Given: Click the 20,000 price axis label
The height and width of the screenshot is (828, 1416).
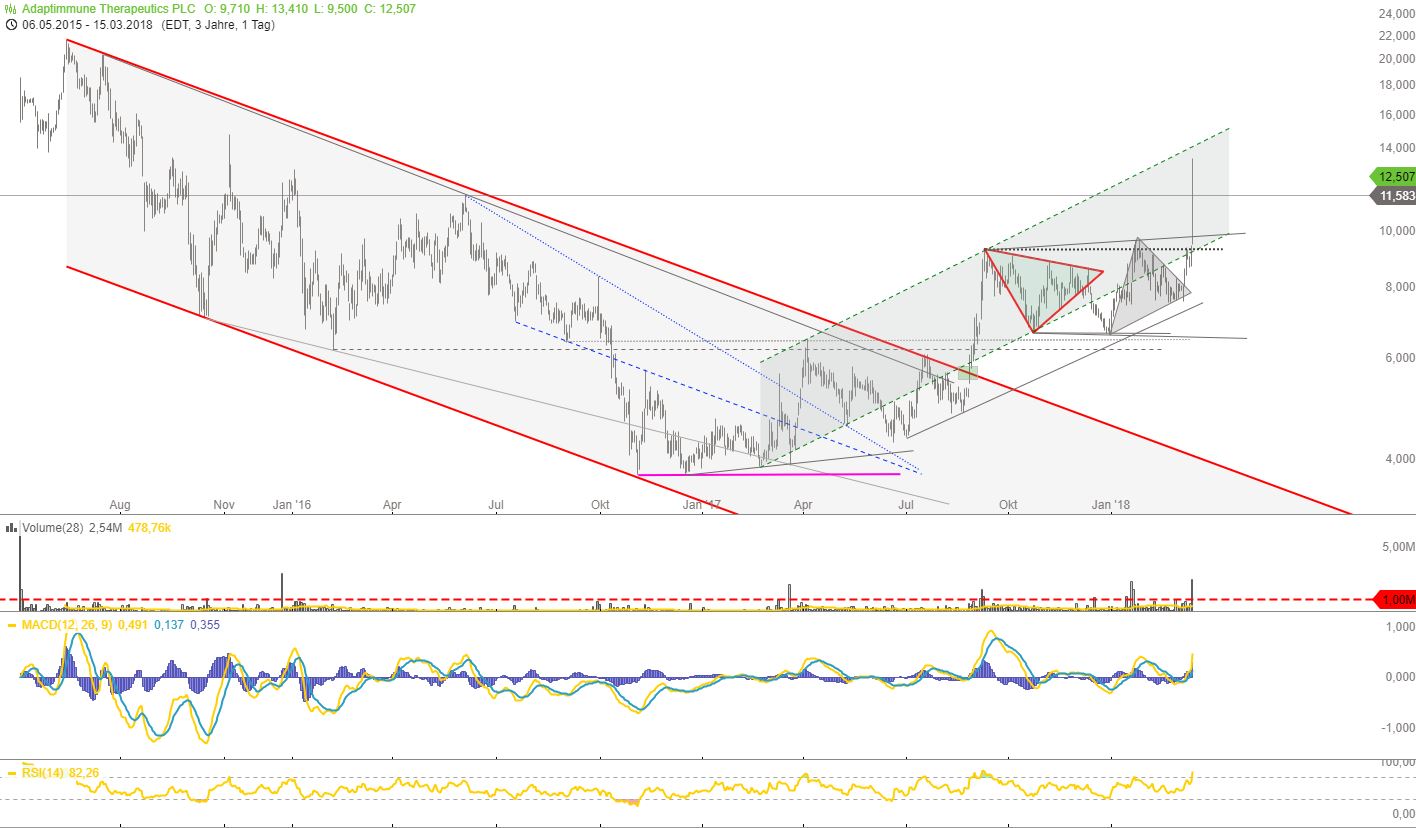Looking at the screenshot, I should [x=1397, y=59].
